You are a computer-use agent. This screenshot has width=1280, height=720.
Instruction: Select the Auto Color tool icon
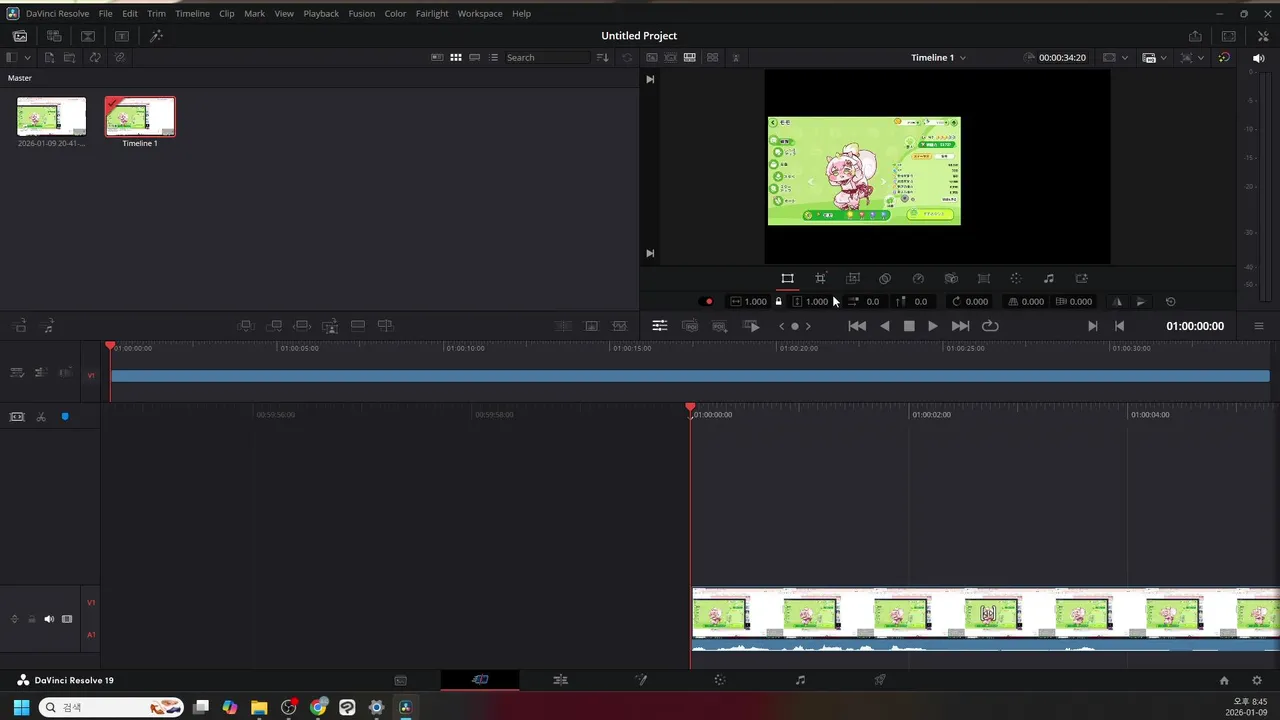pos(1016,279)
